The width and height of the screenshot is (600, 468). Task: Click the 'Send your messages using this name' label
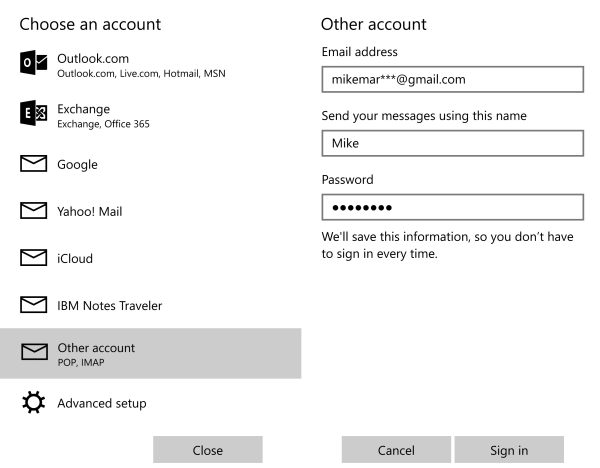point(424,116)
